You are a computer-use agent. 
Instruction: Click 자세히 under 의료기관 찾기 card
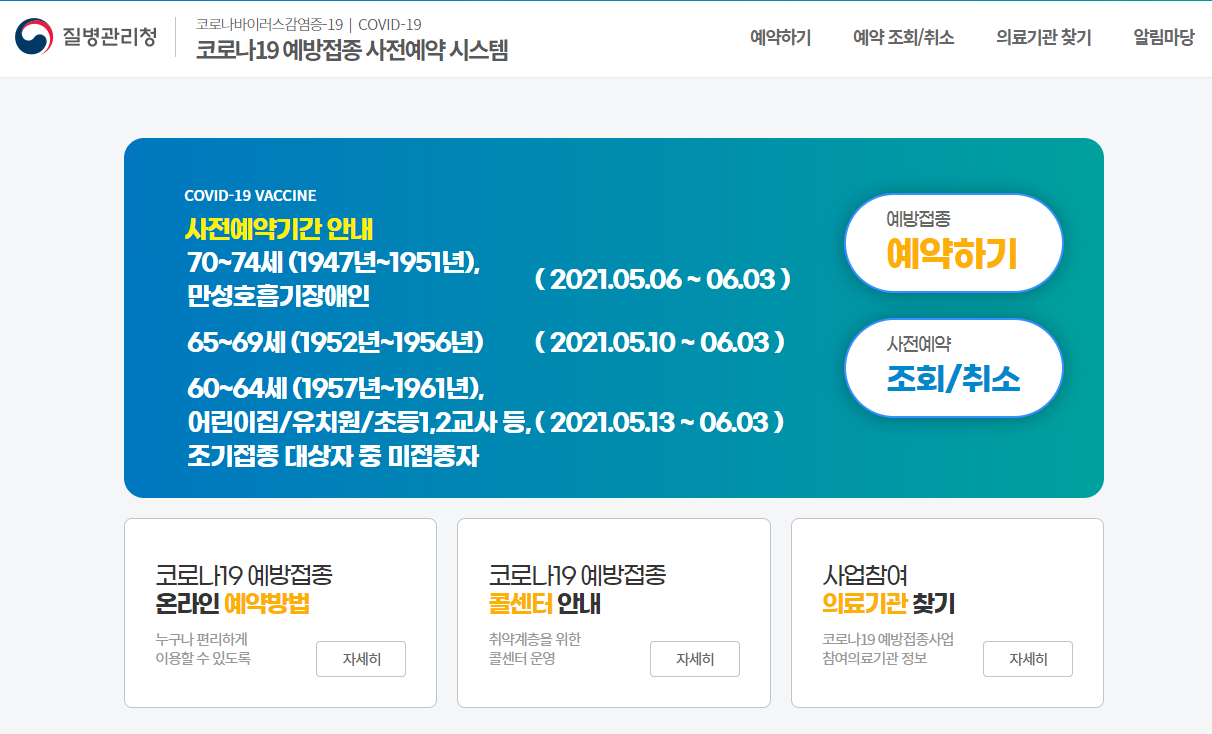coord(1028,659)
